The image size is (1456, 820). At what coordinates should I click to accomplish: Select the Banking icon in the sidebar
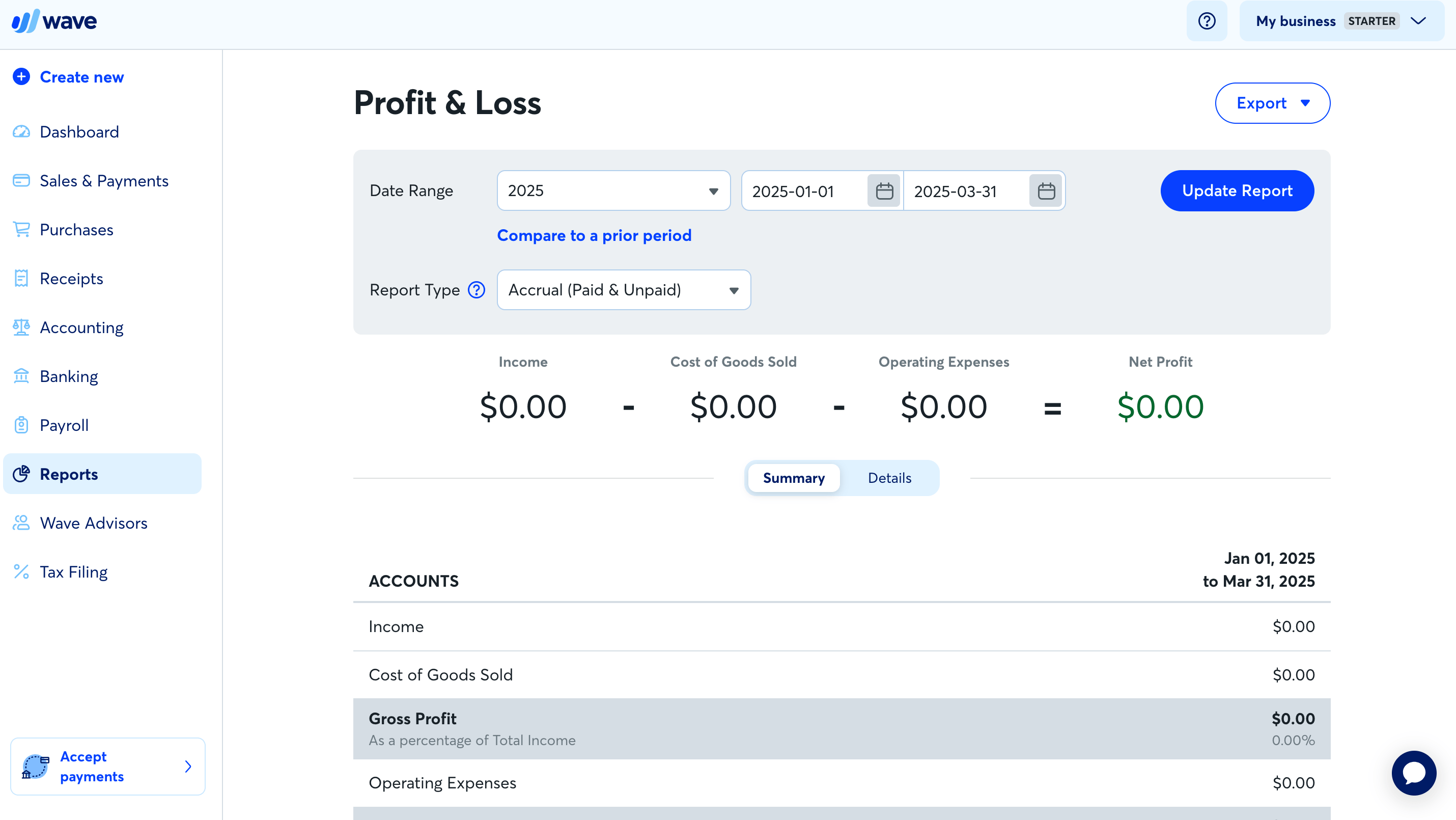click(x=21, y=375)
